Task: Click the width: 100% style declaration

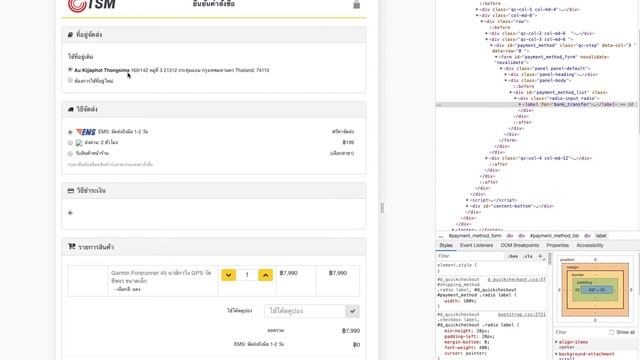Action: point(460,301)
